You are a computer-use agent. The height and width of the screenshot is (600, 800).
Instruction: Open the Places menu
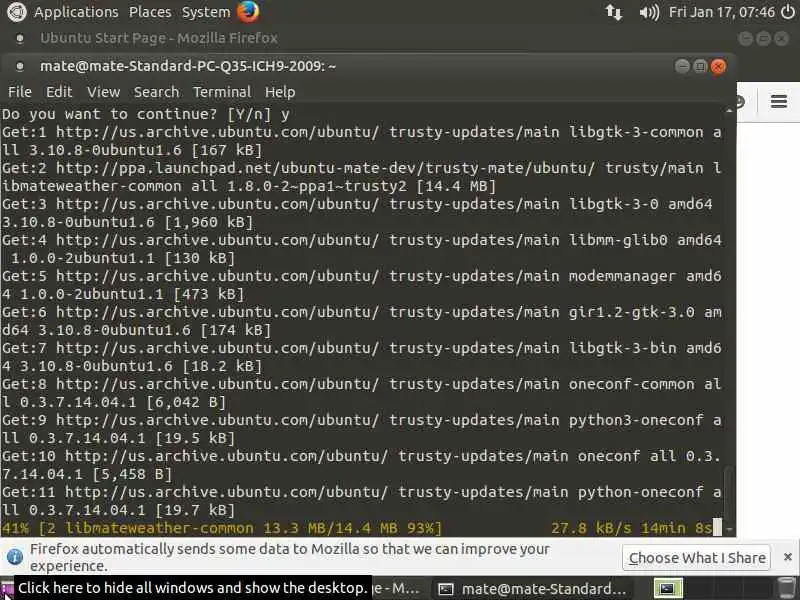[150, 12]
